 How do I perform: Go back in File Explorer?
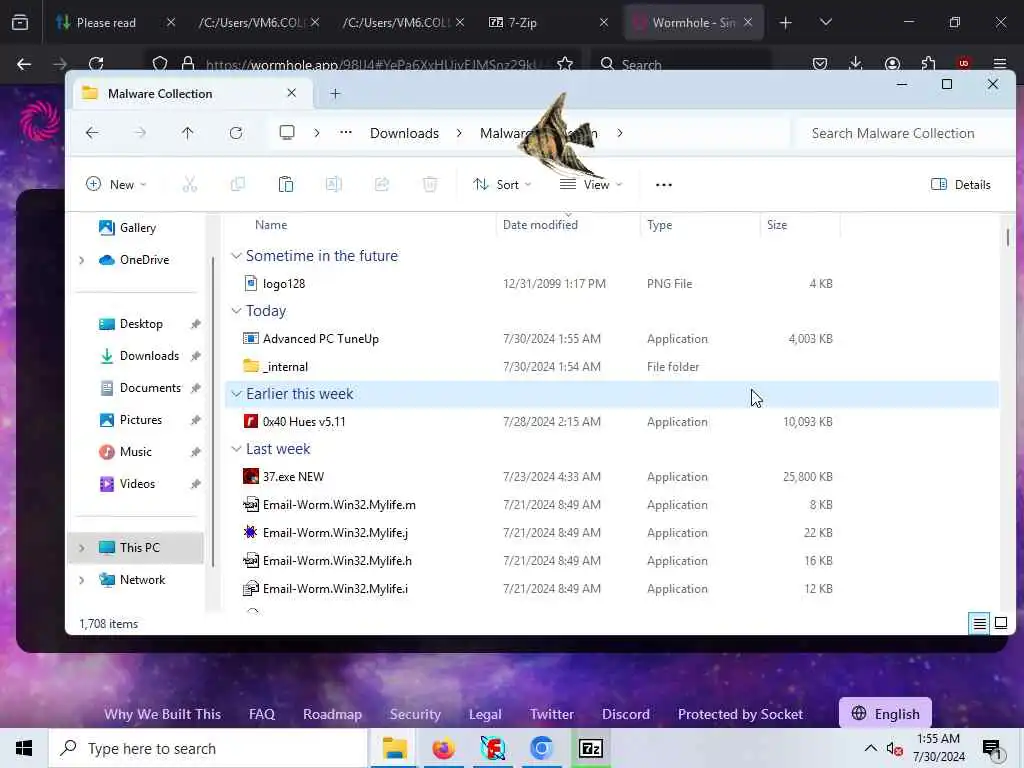coord(92,133)
